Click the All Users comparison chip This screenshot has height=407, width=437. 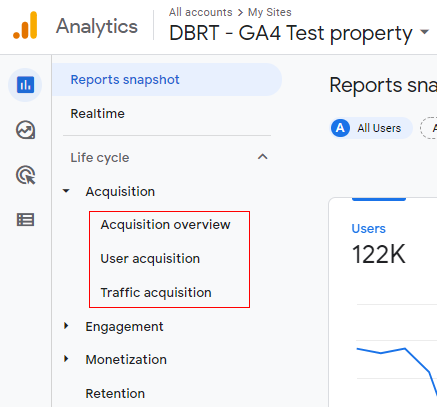click(371, 128)
